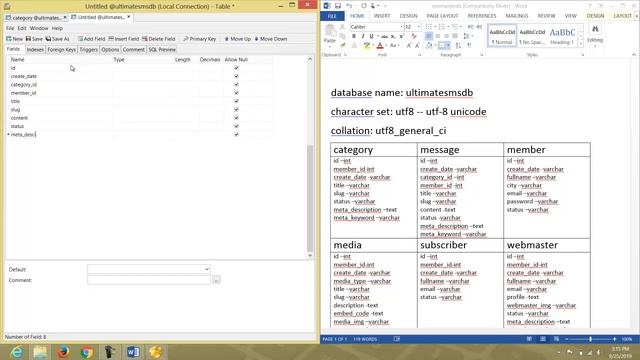
Task: Open the SQL Preview tab
Action: [162, 49]
